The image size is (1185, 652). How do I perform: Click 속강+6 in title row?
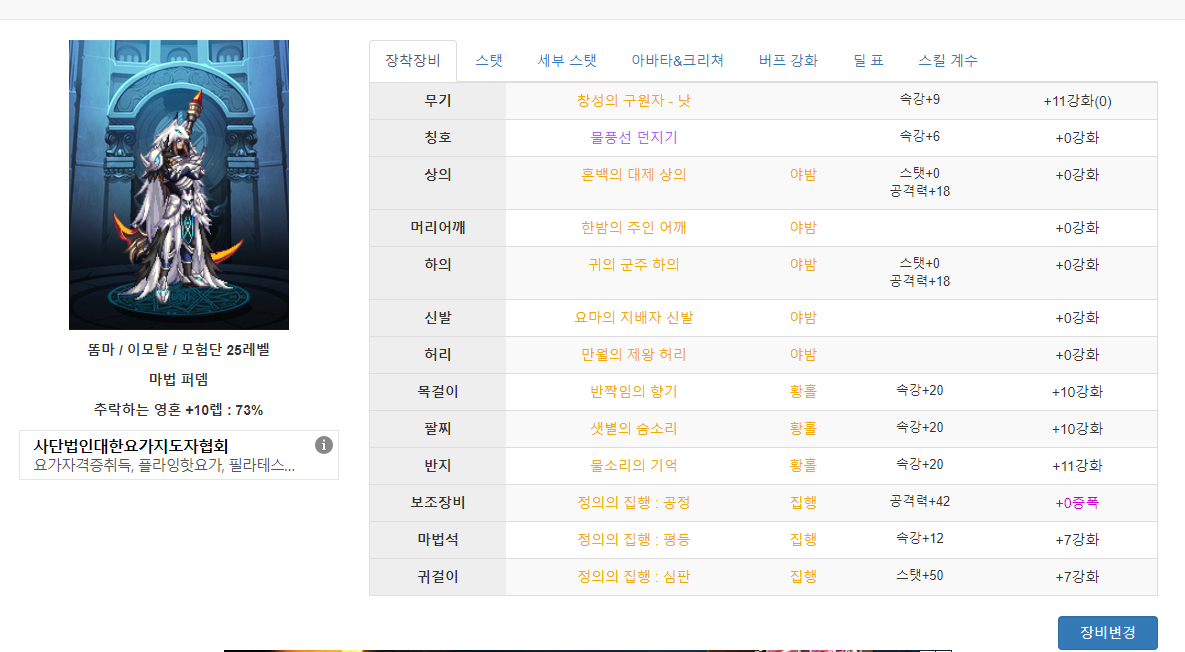coord(920,136)
